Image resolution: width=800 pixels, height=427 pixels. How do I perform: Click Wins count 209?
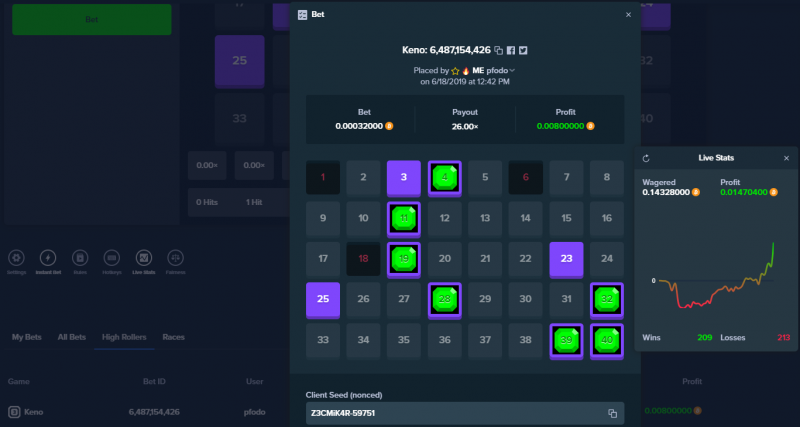pos(705,338)
